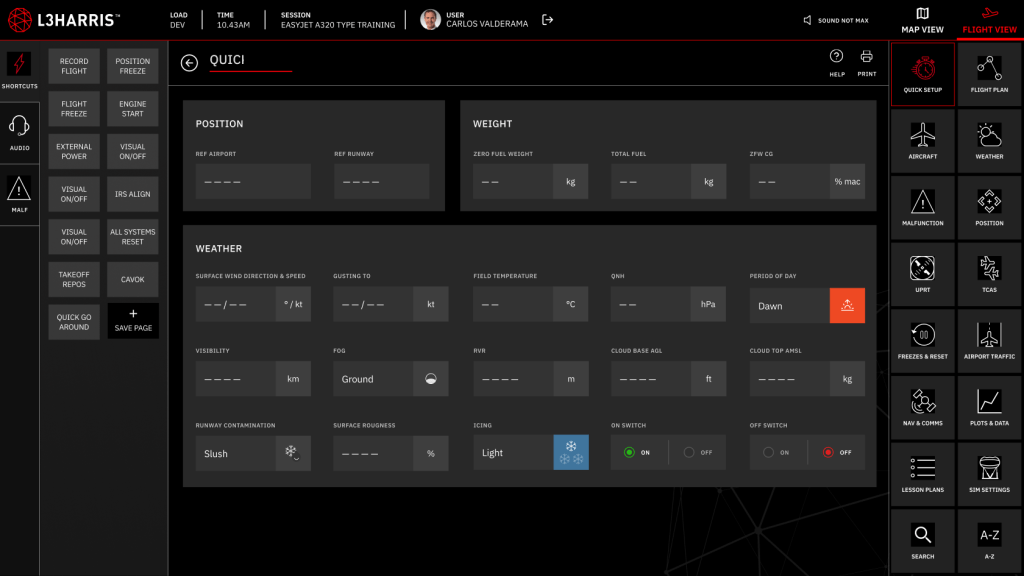1024x576 pixels.
Task: Click the Print icon
Action: tap(866, 62)
